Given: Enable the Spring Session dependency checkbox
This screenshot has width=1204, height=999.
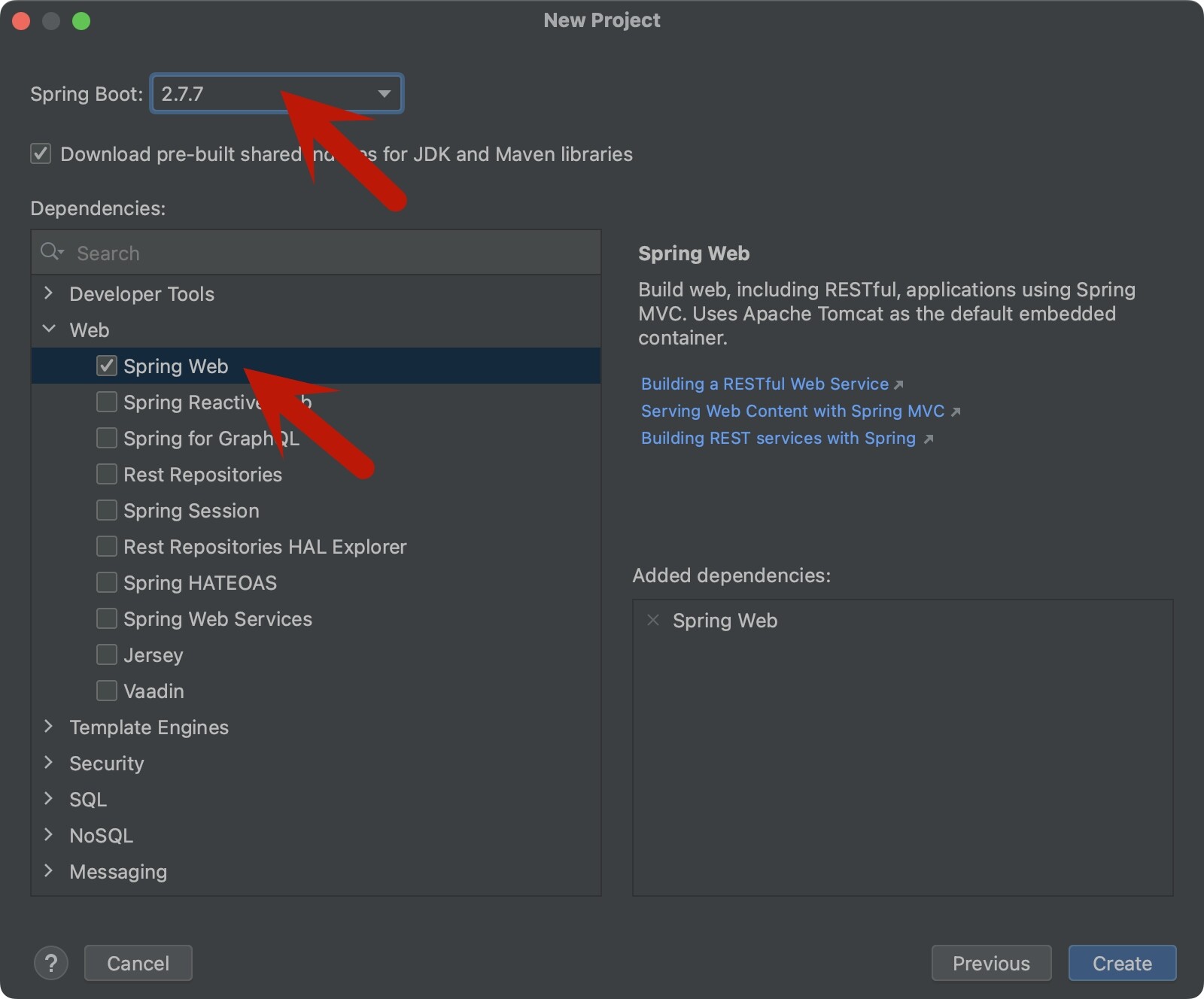Looking at the screenshot, I should (x=107, y=511).
